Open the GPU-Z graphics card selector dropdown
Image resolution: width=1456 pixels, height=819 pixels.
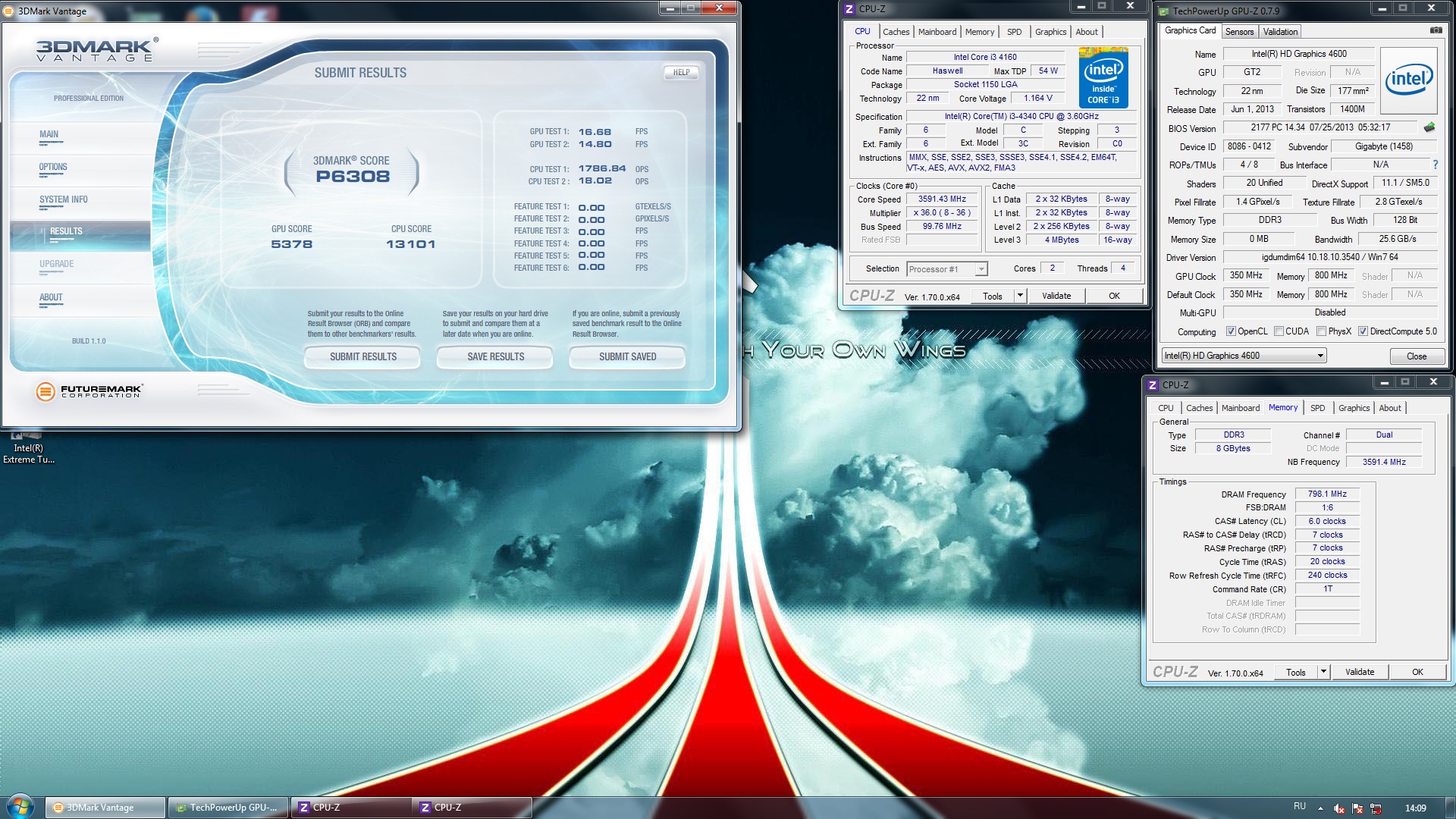click(x=1244, y=356)
